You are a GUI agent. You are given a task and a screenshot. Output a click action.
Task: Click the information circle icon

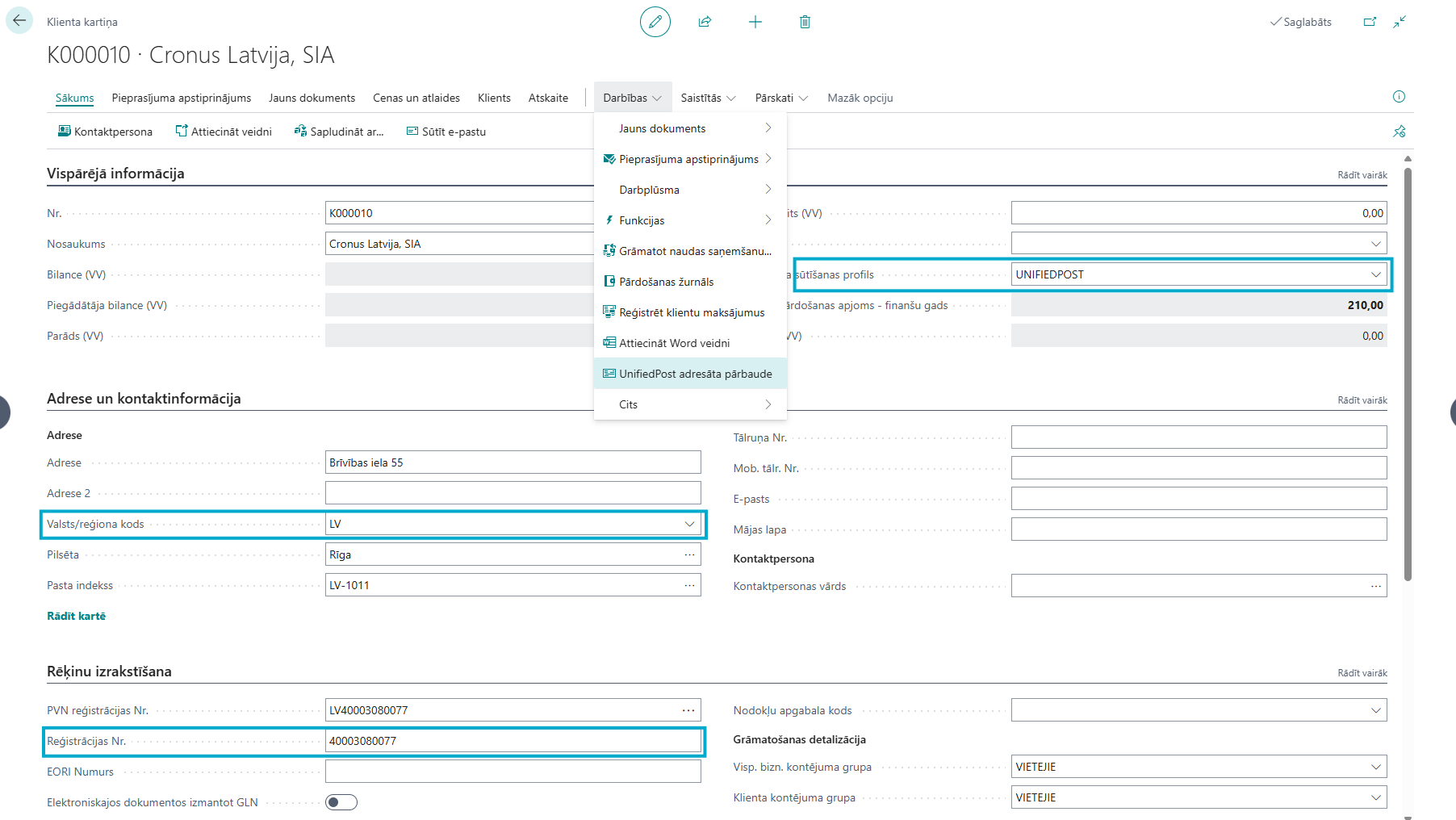[1399, 97]
